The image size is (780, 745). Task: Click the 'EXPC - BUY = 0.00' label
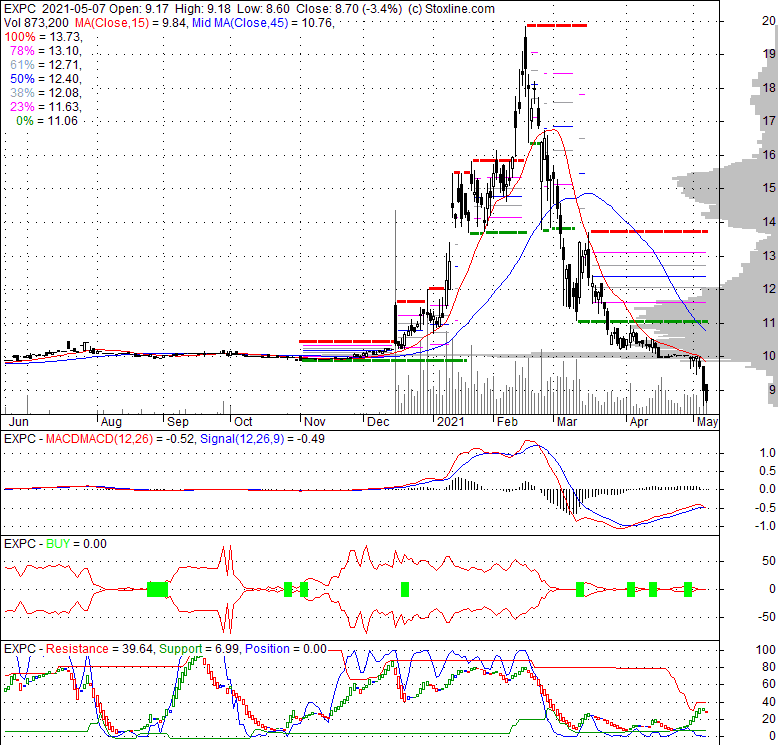point(55,544)
